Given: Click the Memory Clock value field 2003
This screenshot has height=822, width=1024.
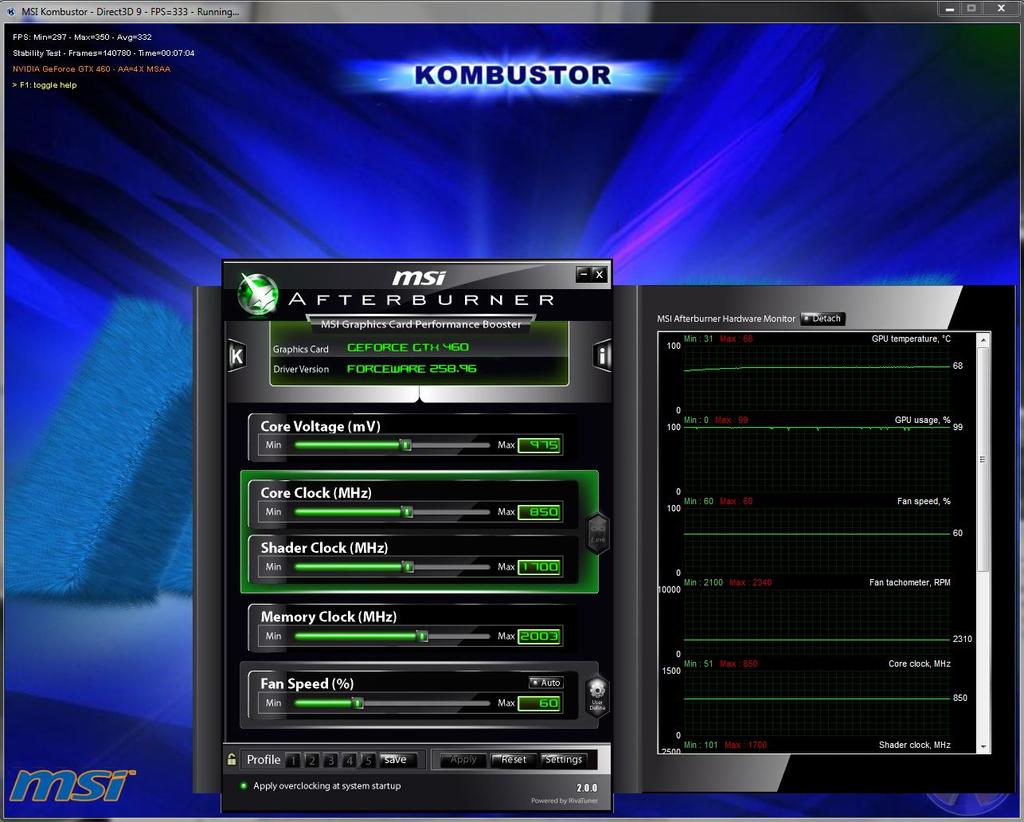Looking at the screenshot, I should tap(539, 636).
